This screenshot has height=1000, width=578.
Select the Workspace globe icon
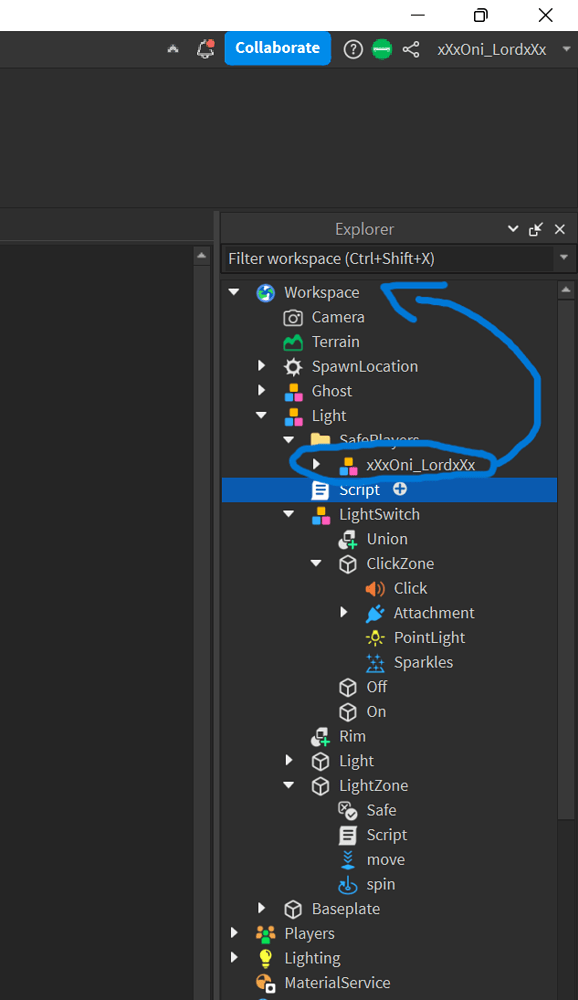[265, 293]
